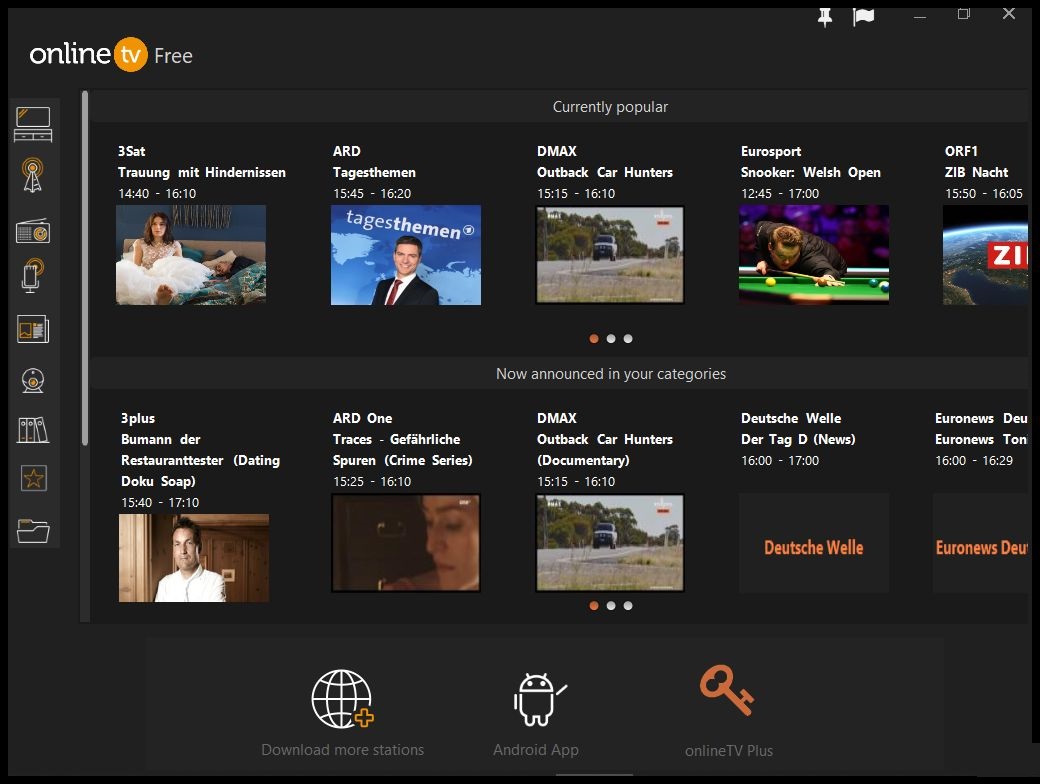Click the ZIB Nacht title text
This screenshot has height=784, width=1040.
pos(976,172)
